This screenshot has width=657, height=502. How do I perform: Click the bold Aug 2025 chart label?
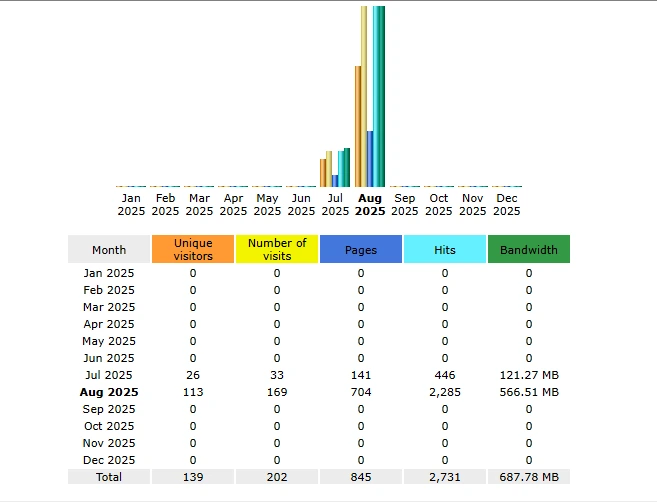pos(370,205)
